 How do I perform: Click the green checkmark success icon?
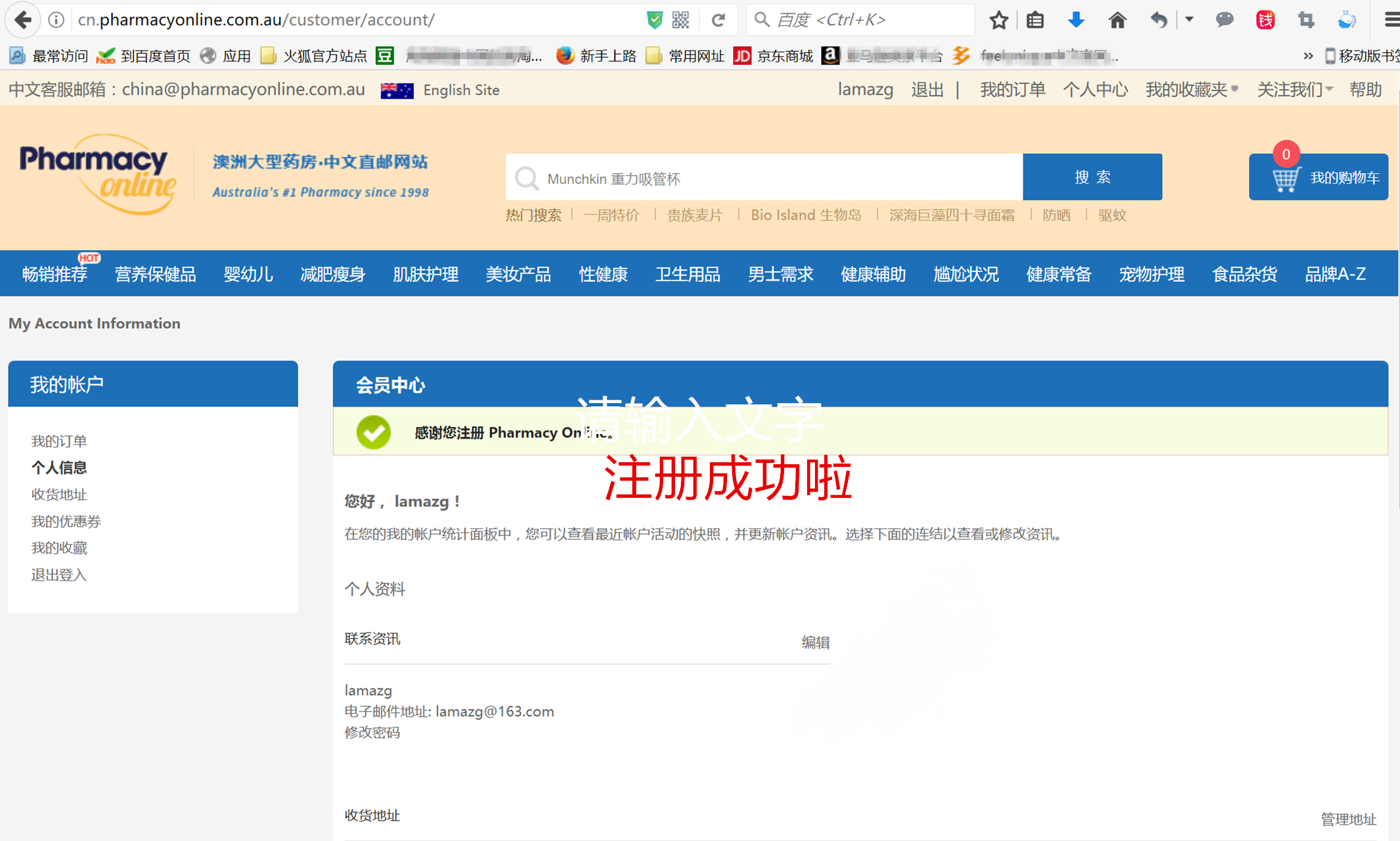[x=373, y=432]
